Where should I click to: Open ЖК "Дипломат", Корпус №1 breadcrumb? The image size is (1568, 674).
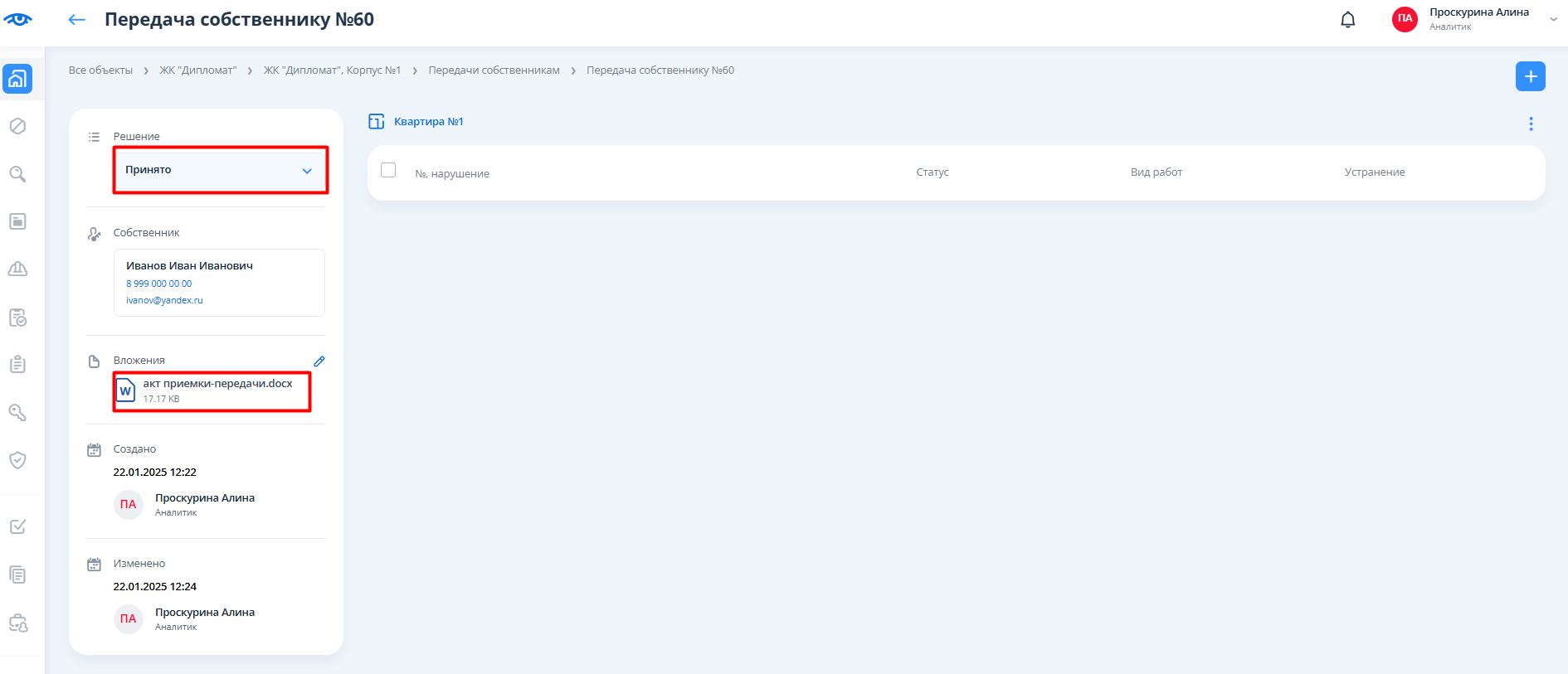[332, 70]
